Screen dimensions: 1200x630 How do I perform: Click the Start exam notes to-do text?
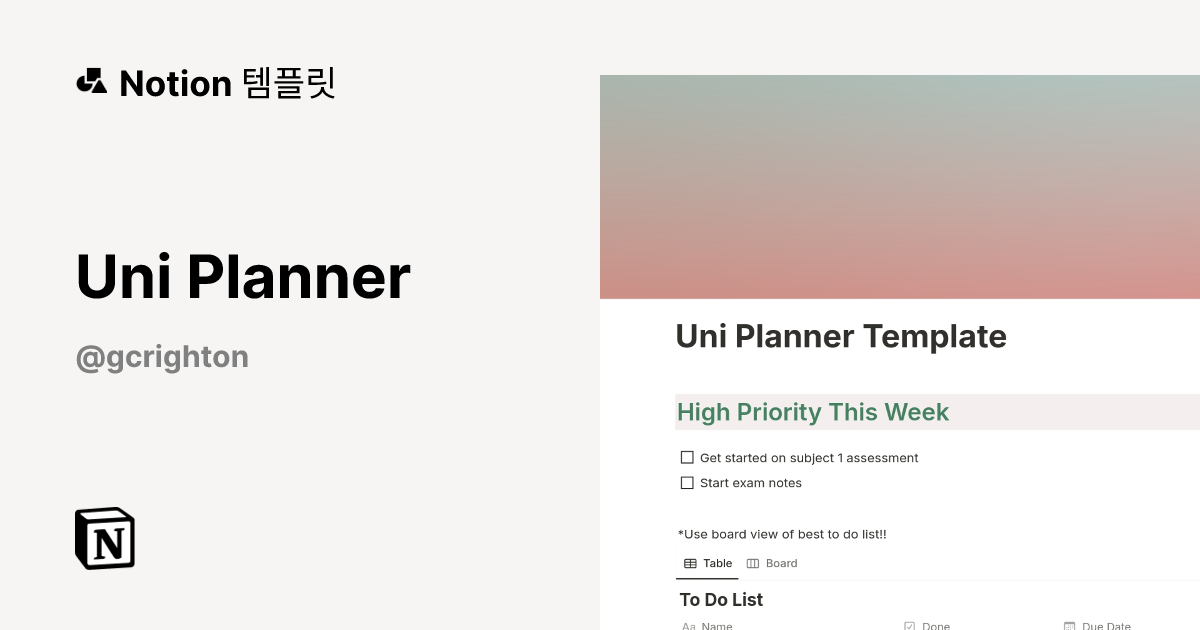point(751,483)
